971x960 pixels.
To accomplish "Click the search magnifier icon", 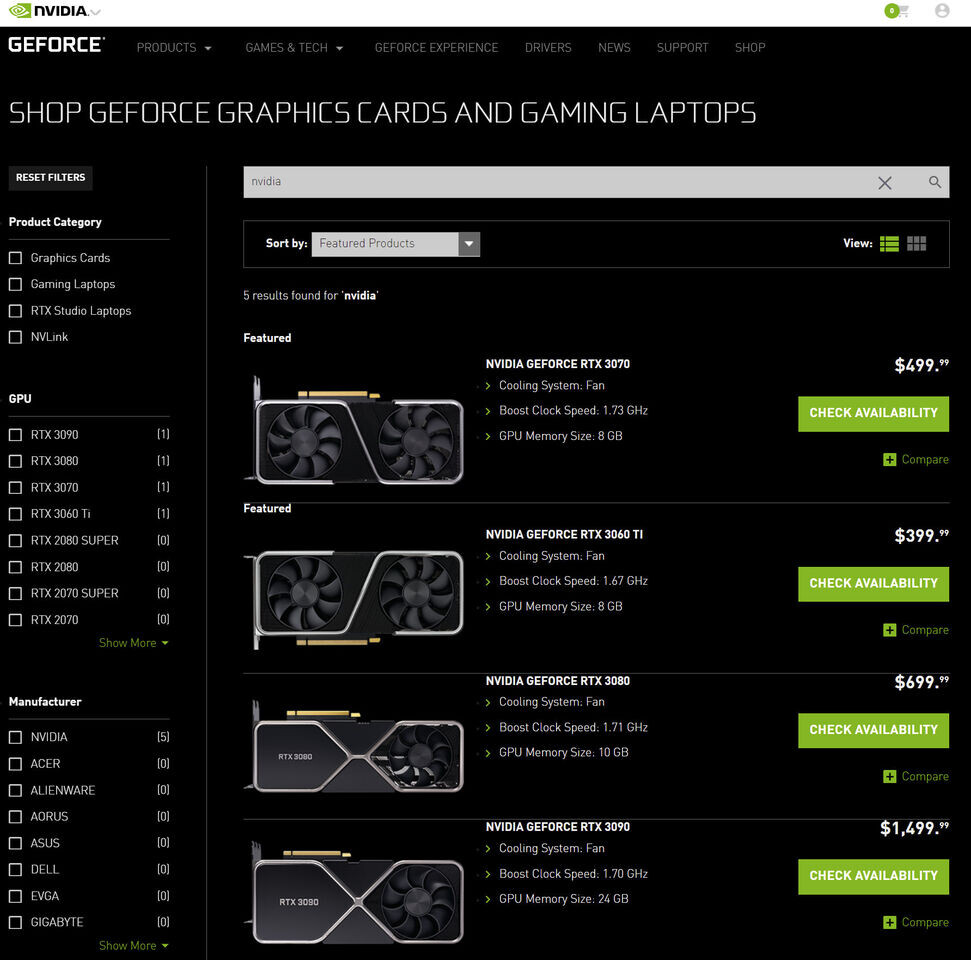I will coord(934,182).
